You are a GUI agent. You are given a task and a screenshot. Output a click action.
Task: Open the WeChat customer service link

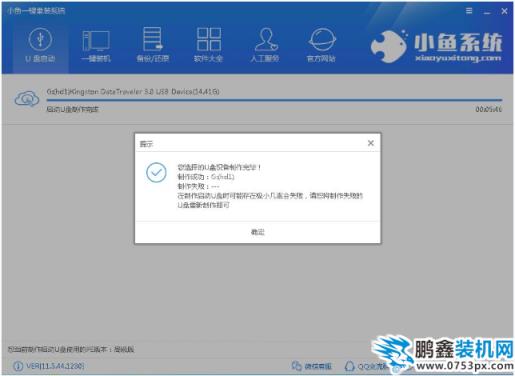[x=312, y=366]
